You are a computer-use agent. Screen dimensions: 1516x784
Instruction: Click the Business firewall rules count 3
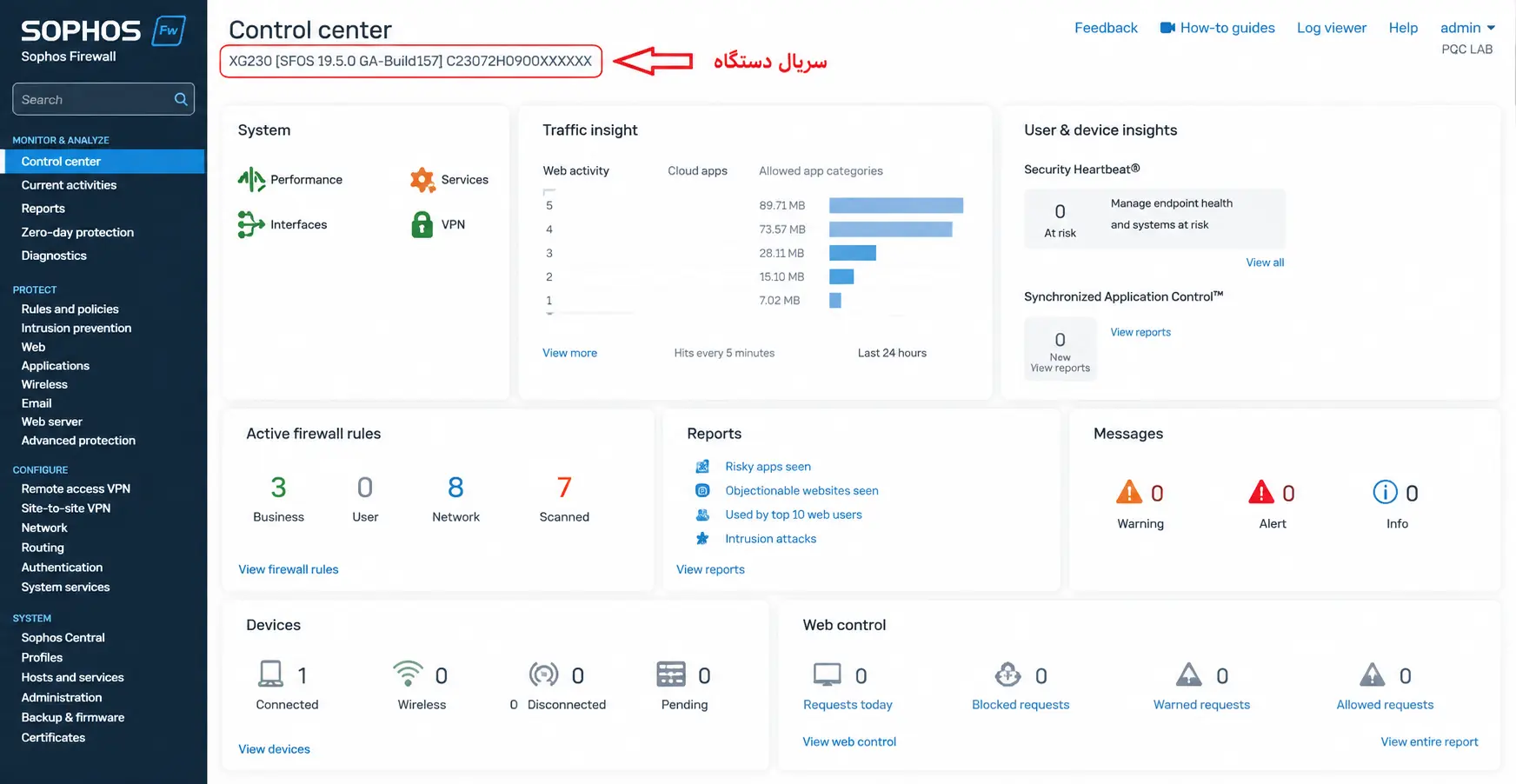click(x=278, y=488)
